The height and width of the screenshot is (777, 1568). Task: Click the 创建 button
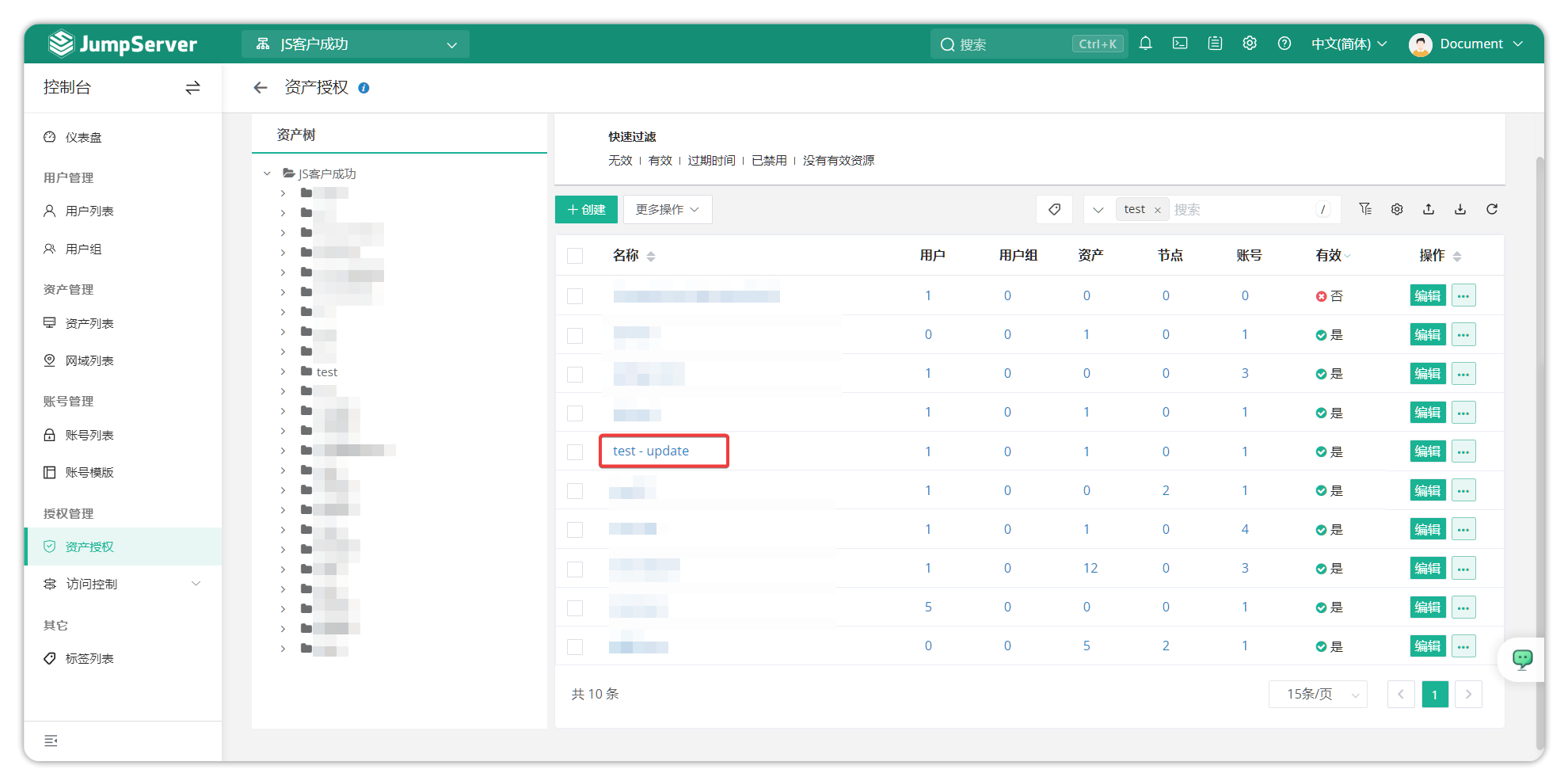586,209
